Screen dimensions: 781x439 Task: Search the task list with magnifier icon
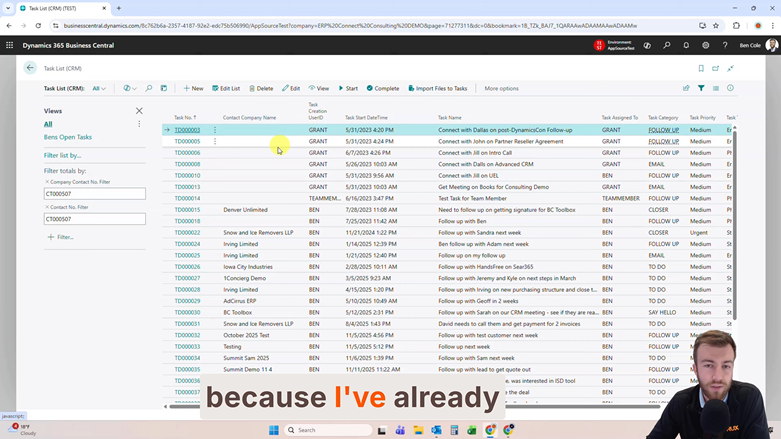point(148,88)
